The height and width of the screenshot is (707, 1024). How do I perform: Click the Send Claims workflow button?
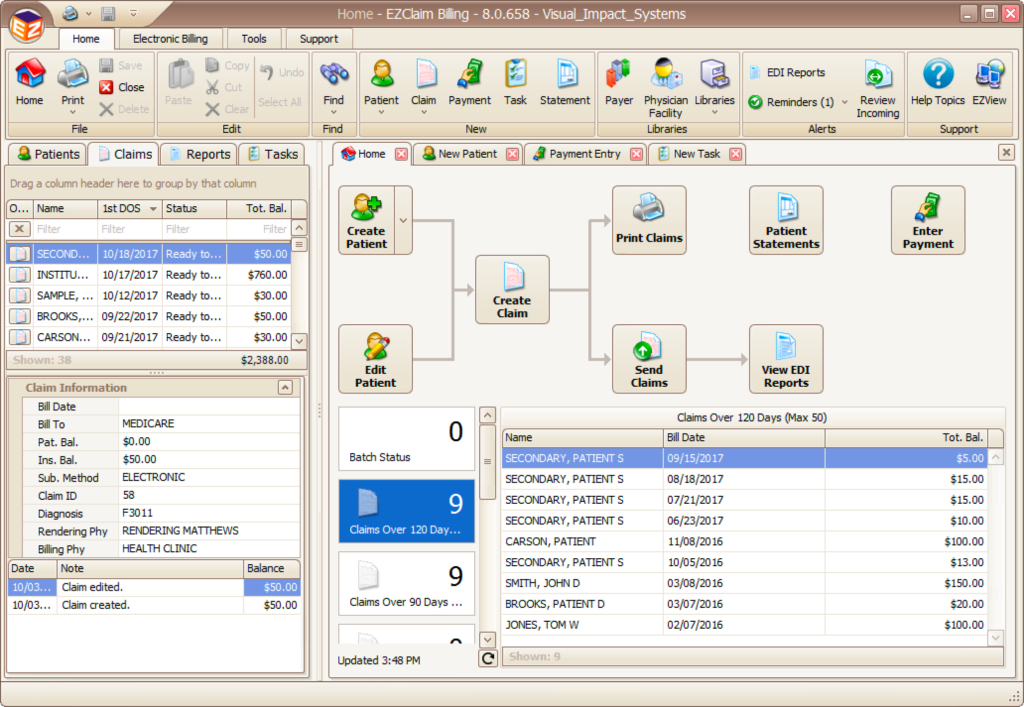point(649,359)
